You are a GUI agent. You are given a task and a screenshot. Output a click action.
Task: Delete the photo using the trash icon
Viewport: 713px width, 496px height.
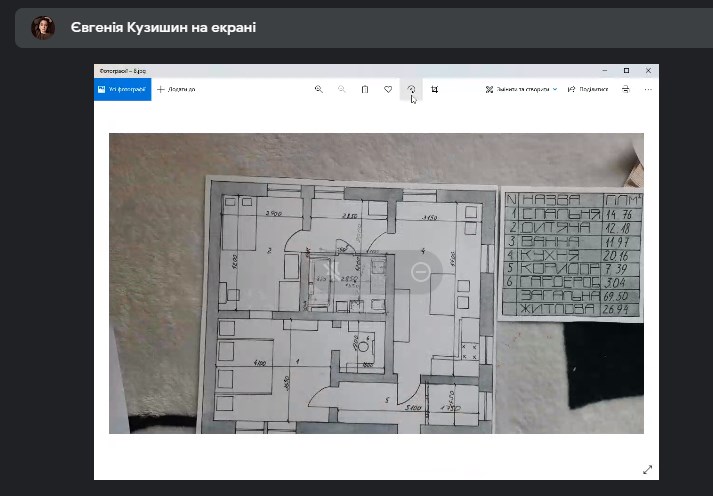365,90
